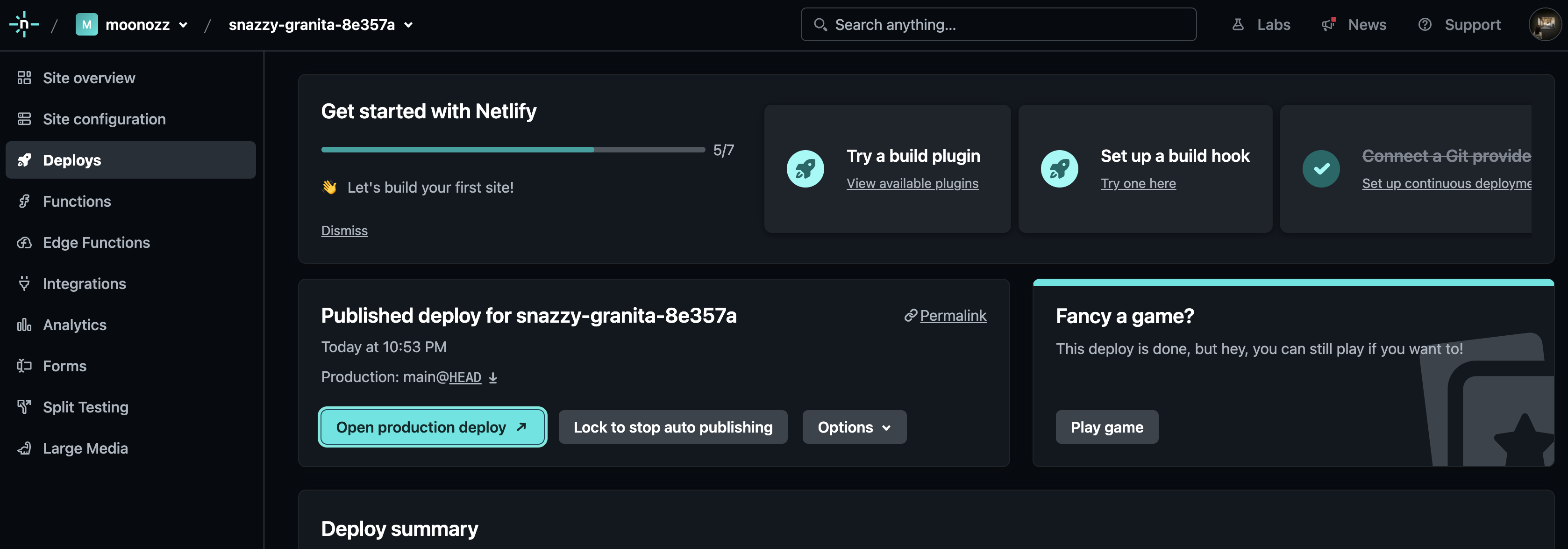
Task: Click the Integrations plug icon
Action: click(24, 283)
